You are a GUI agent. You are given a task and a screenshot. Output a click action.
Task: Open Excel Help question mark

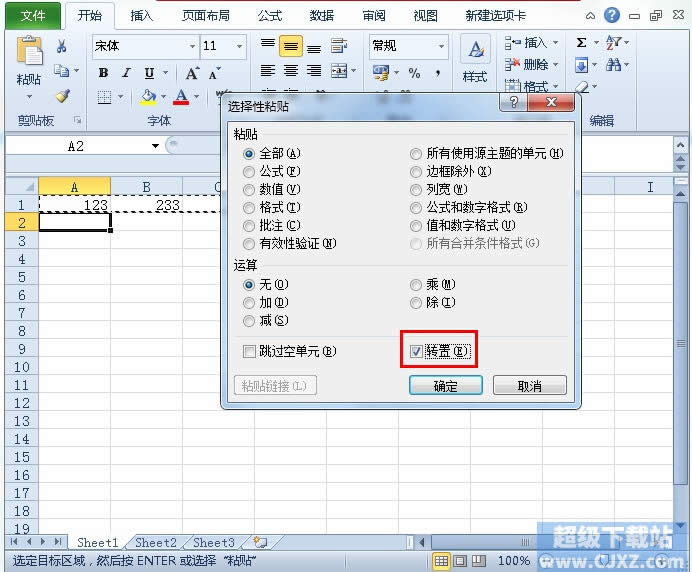pos(612,15)
